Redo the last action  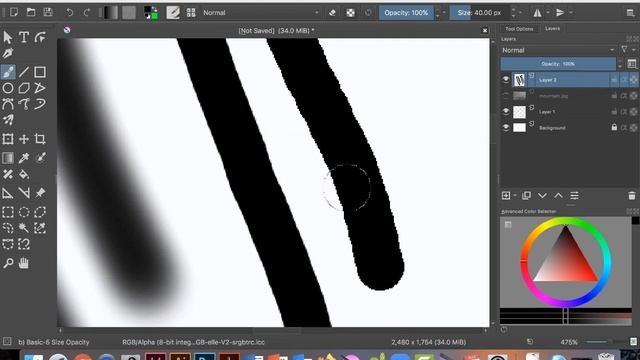coord(87,12)
